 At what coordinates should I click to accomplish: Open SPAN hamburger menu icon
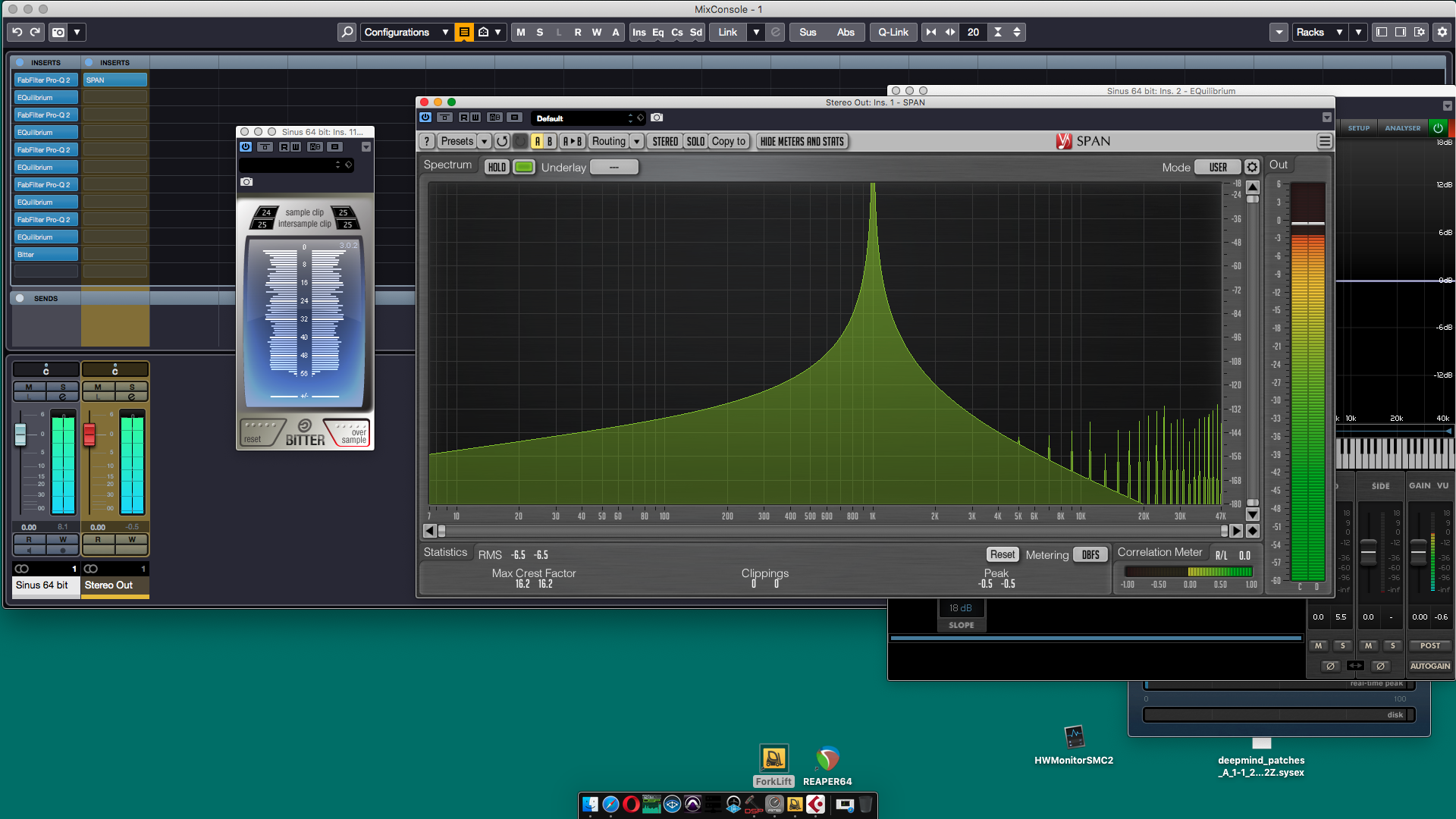point(1324,142)
